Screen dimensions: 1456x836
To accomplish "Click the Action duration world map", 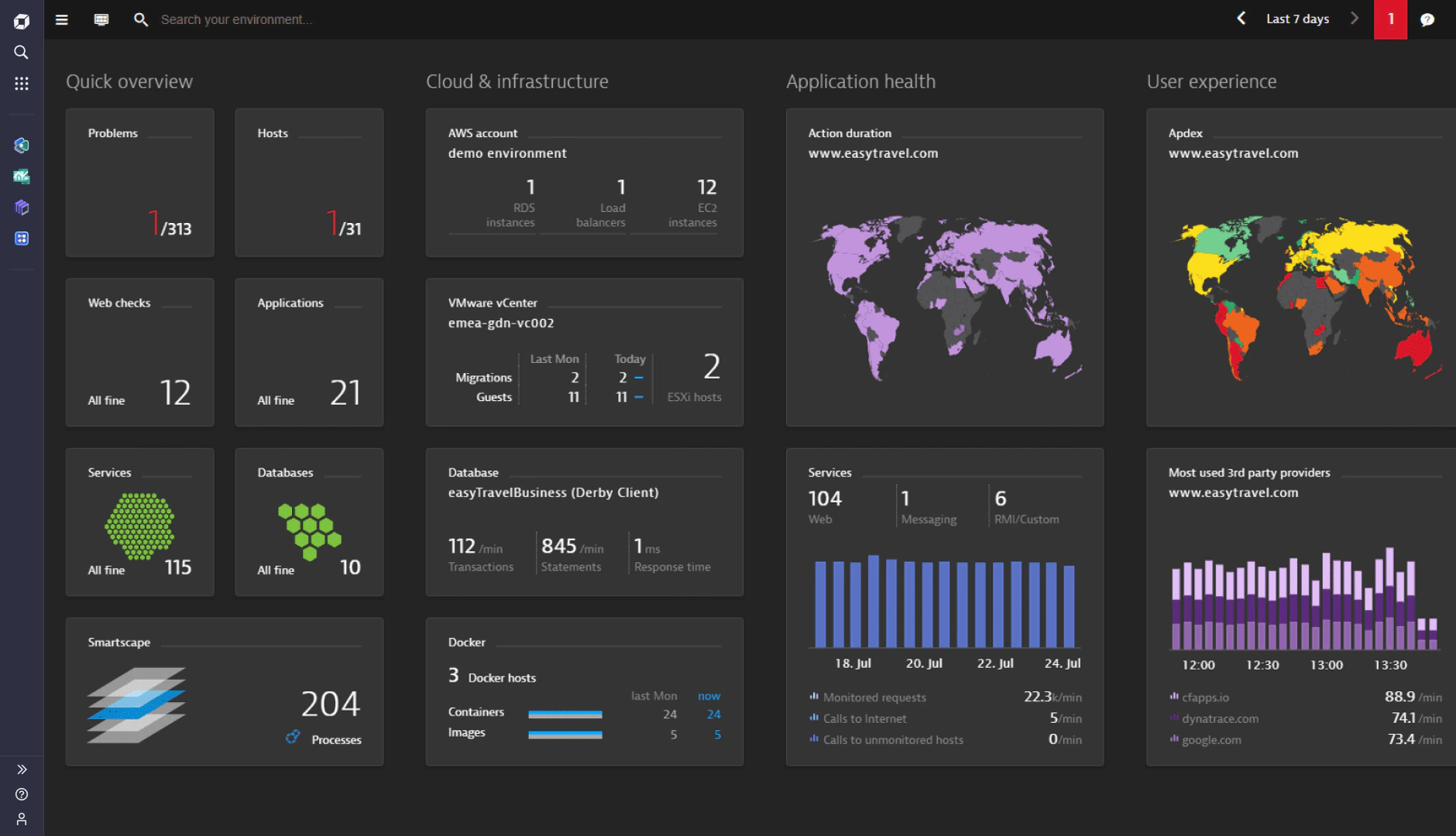I will coord(945,298).
